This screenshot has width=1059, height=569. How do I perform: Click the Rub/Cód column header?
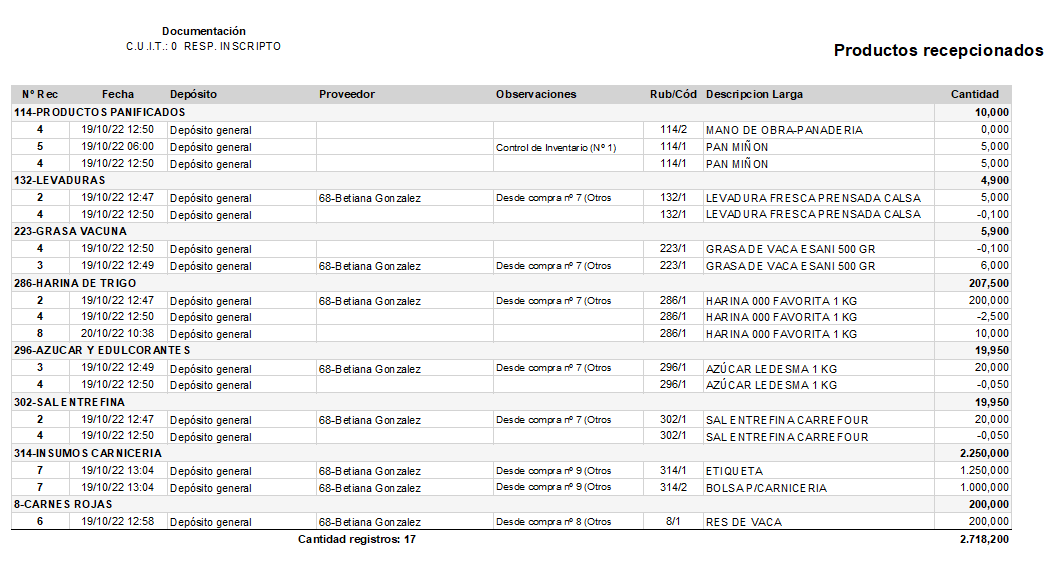click(x=673, y=95)
